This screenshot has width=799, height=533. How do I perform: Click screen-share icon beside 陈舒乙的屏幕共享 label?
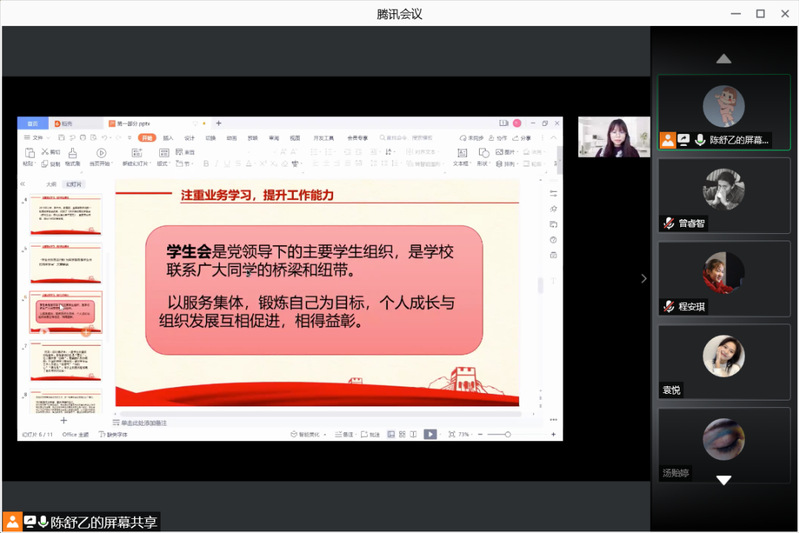pos(30,522)
